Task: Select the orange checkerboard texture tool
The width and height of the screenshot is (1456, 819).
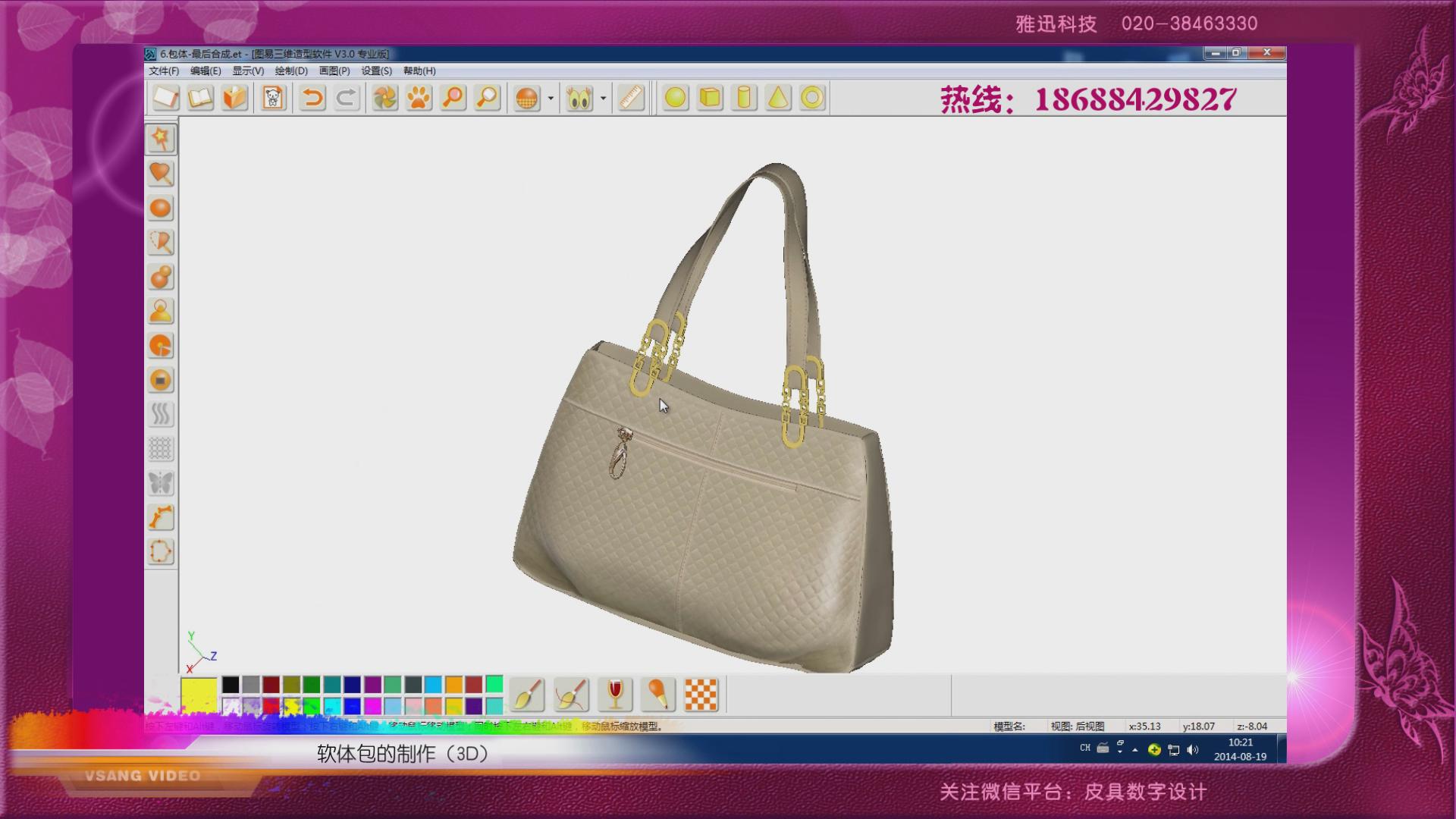Action: (701, 694)
